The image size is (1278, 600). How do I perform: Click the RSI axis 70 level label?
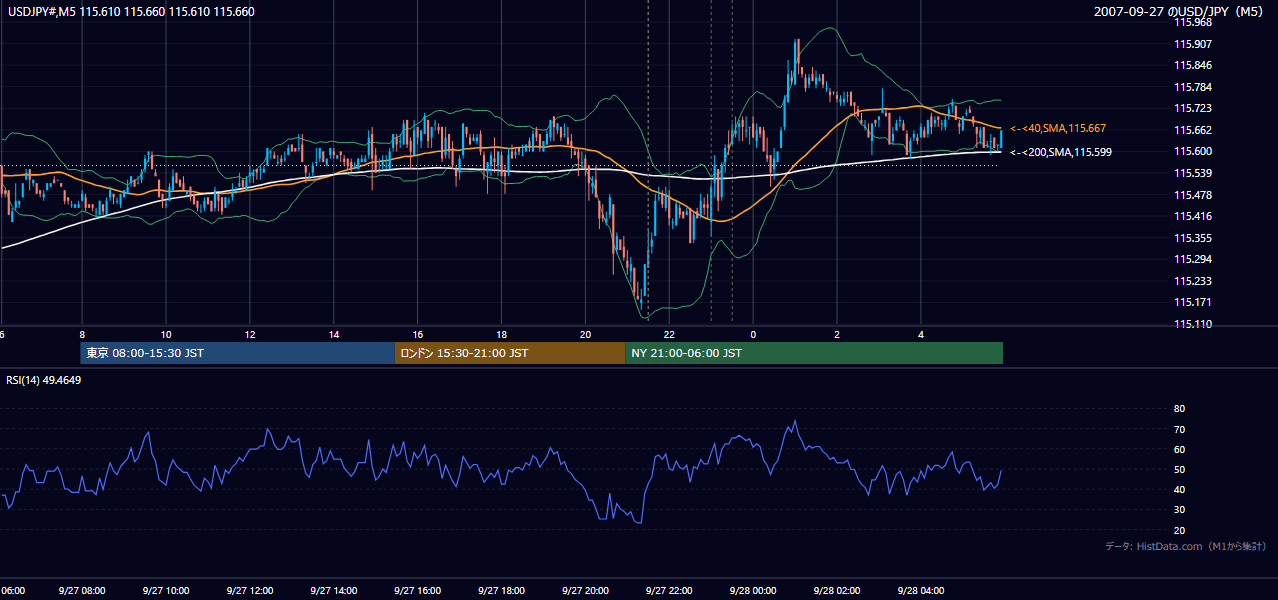1179,429
